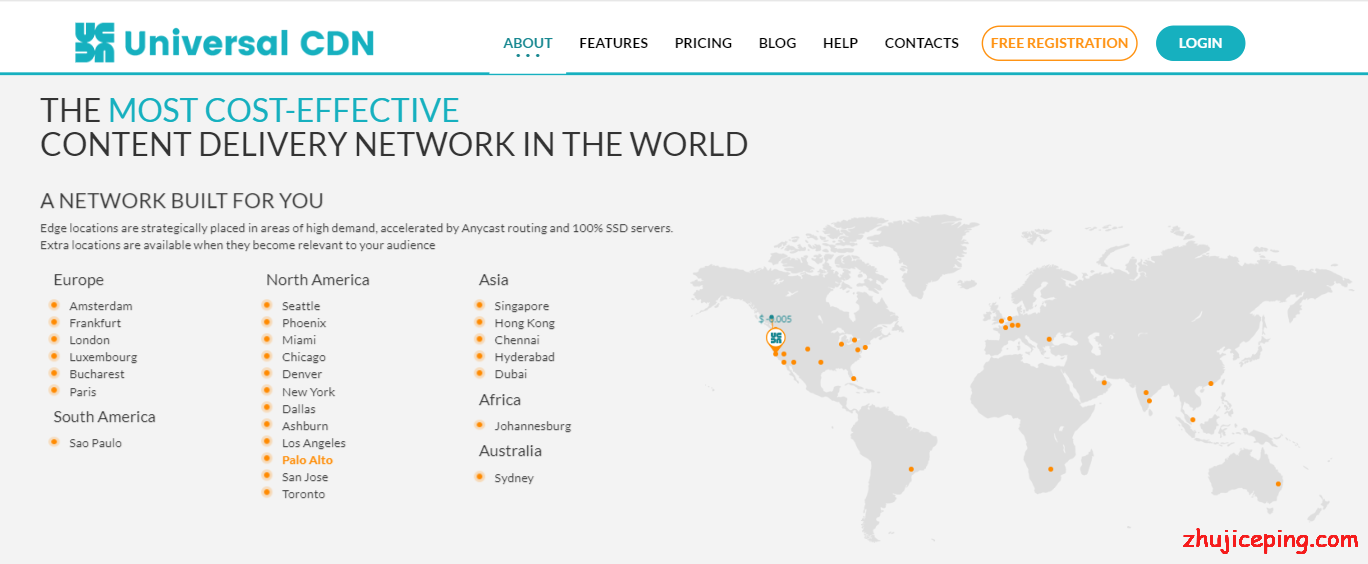Select Hyderabad edge location
The width and height of the screenshot is (1368, 564).
(524, 357)
